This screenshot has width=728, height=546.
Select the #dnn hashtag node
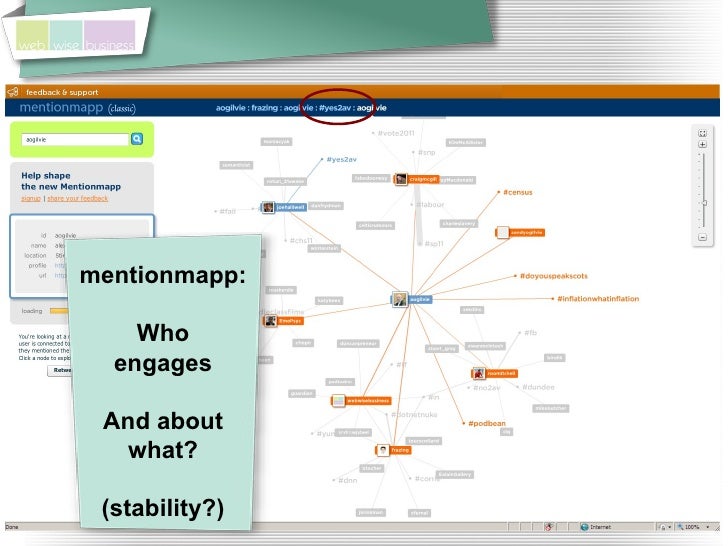point(348,480)
